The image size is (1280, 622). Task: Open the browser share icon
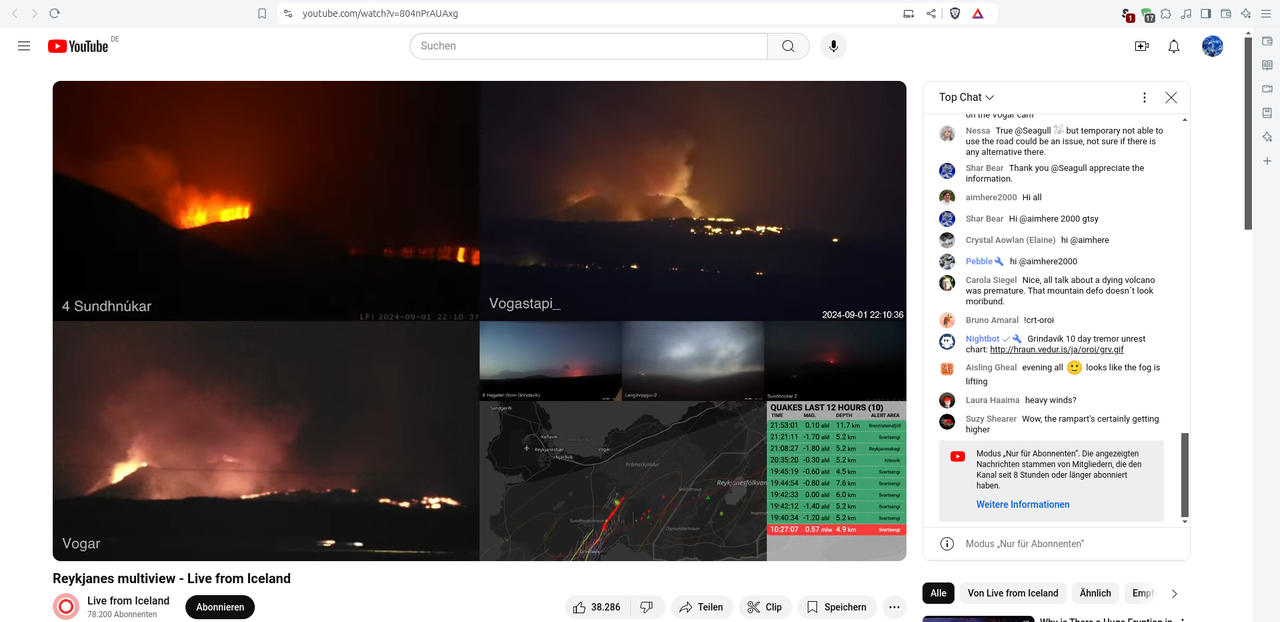(931, 13)
